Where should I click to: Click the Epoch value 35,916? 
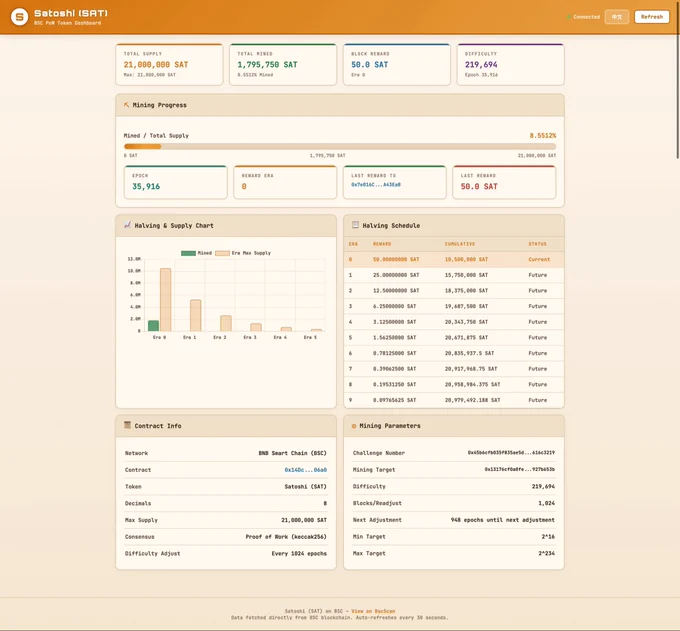pos(146,186)
